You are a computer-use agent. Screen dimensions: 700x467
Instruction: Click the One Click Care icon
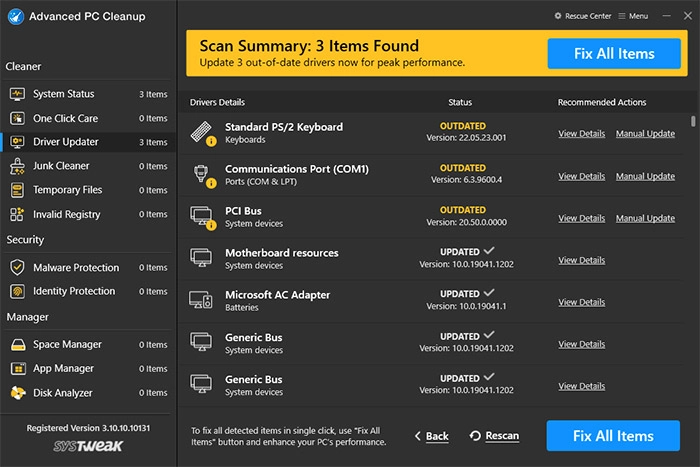17,118
